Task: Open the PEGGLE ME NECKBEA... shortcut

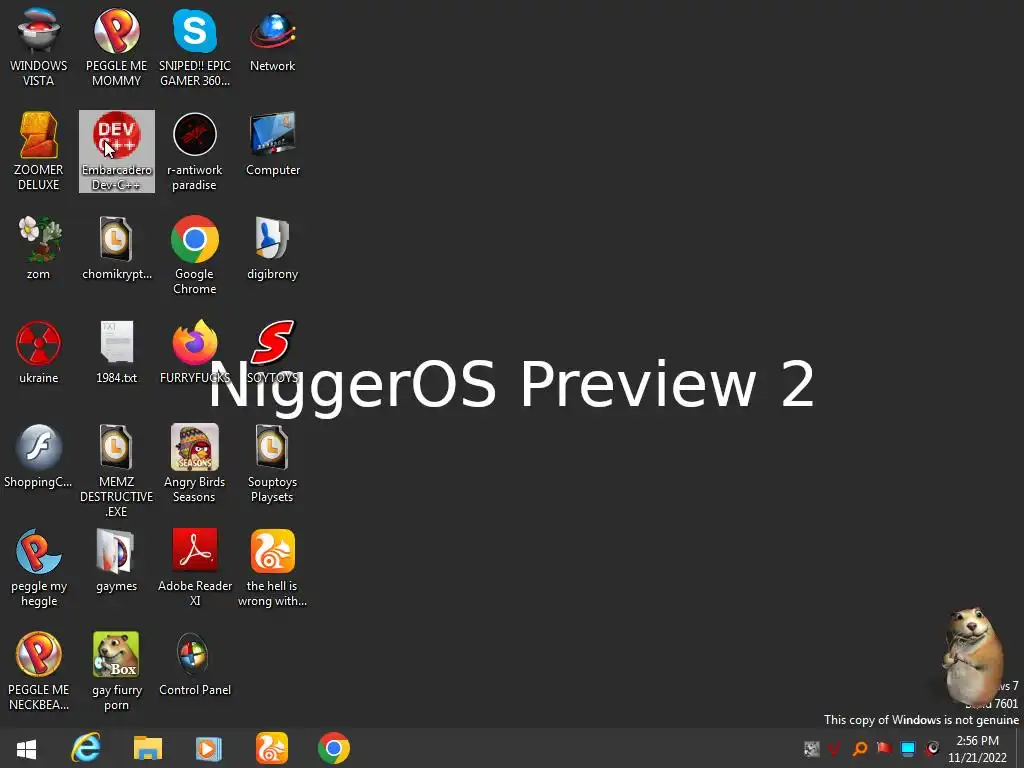Action: pos(39,671)
